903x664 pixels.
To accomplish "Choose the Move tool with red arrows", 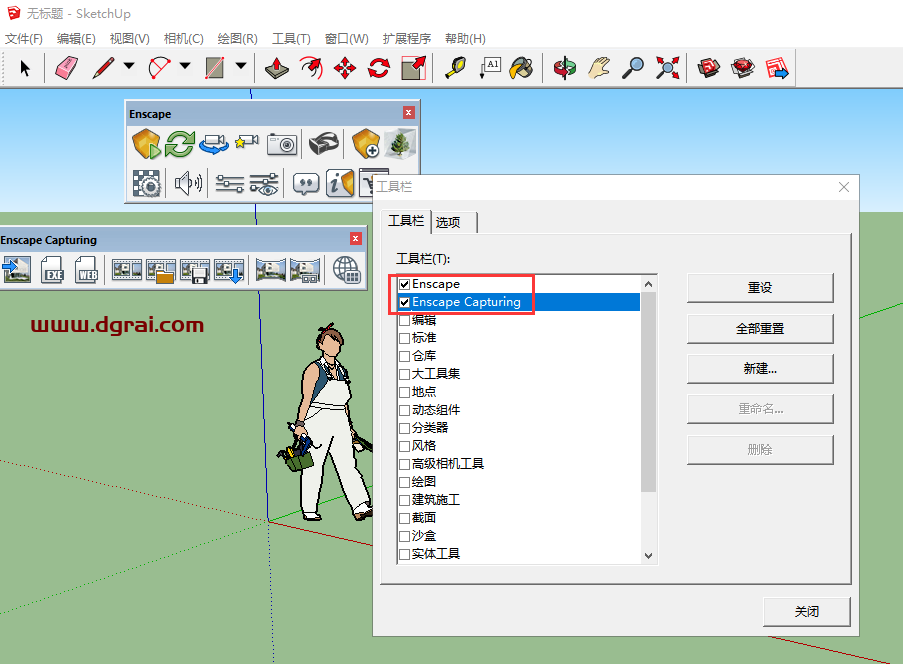I will click(x=344, y=68).
